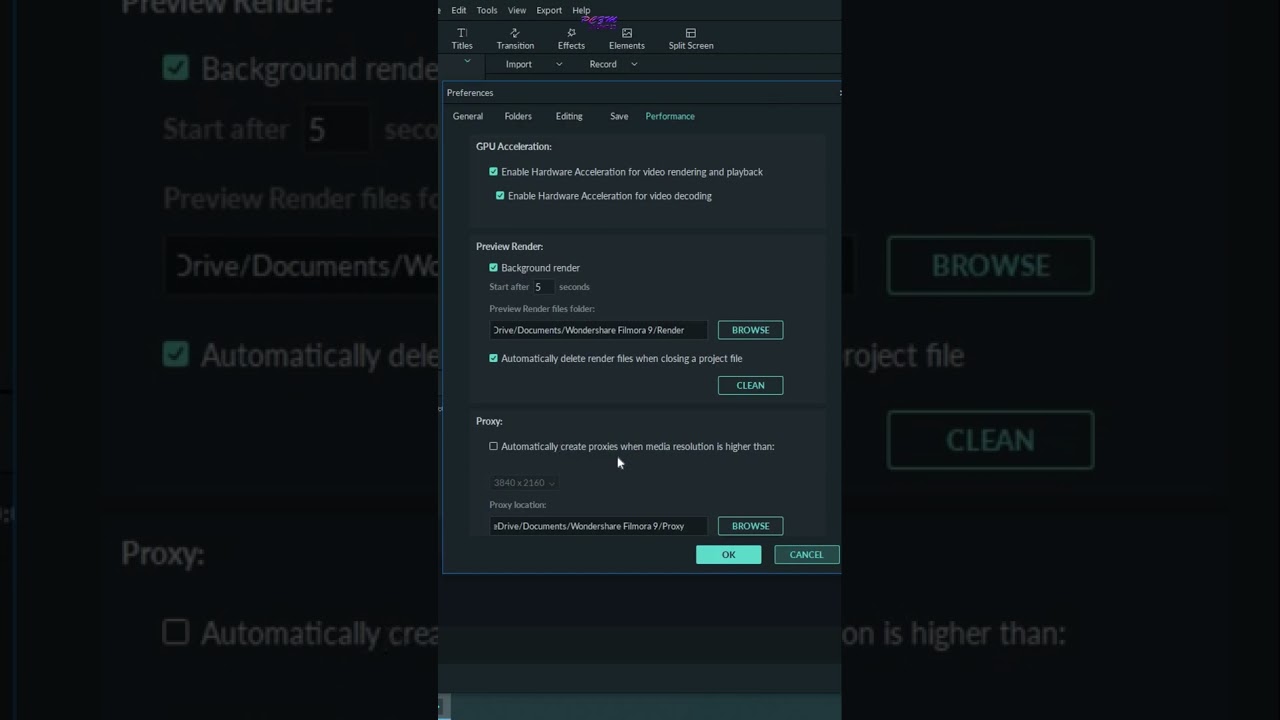Click the 'Proxy:' heading
This screenshot has width=1280, height=720.
click(x=489, y=422)
